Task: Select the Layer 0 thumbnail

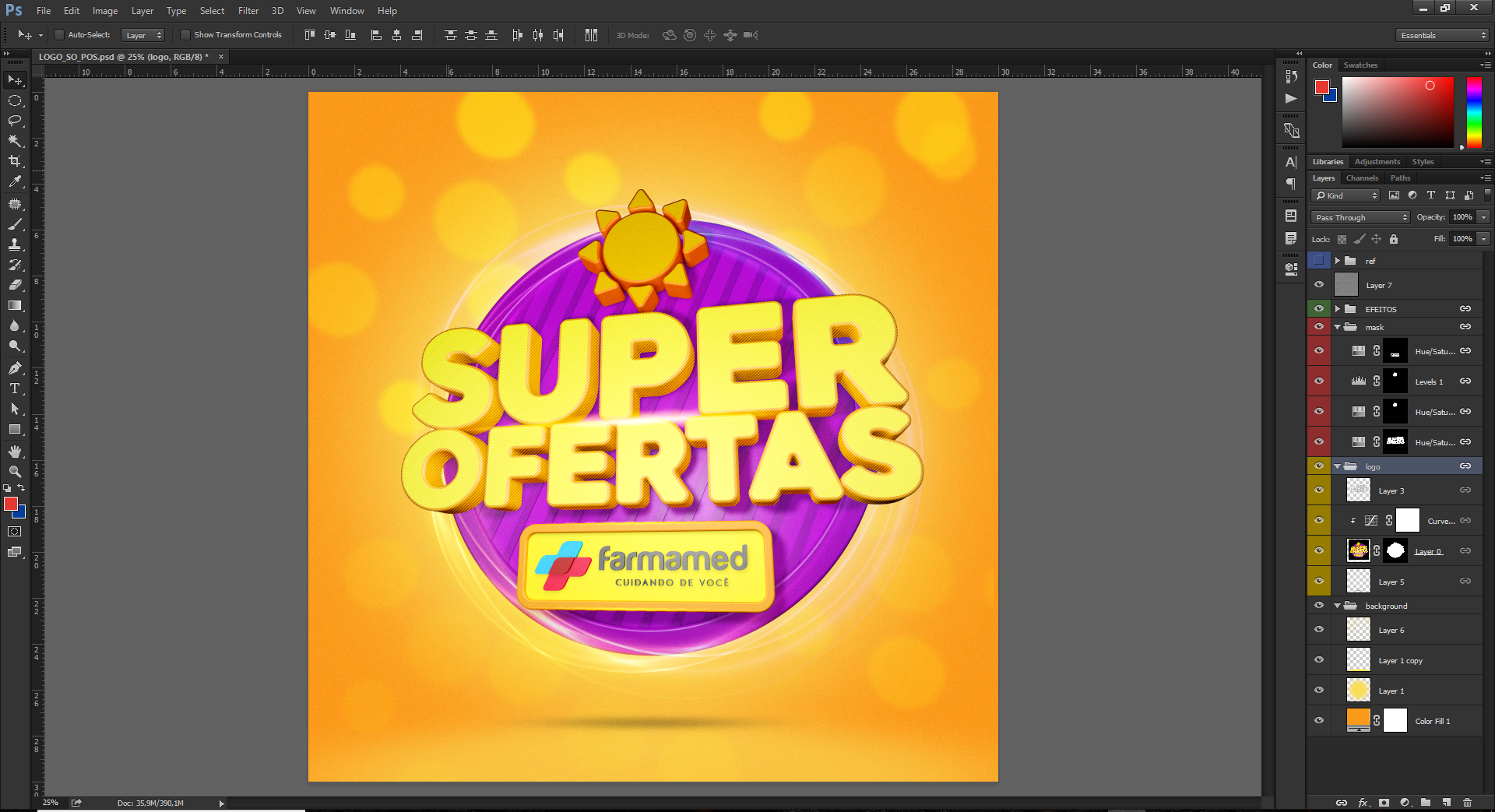Action: click(1359, 551)
